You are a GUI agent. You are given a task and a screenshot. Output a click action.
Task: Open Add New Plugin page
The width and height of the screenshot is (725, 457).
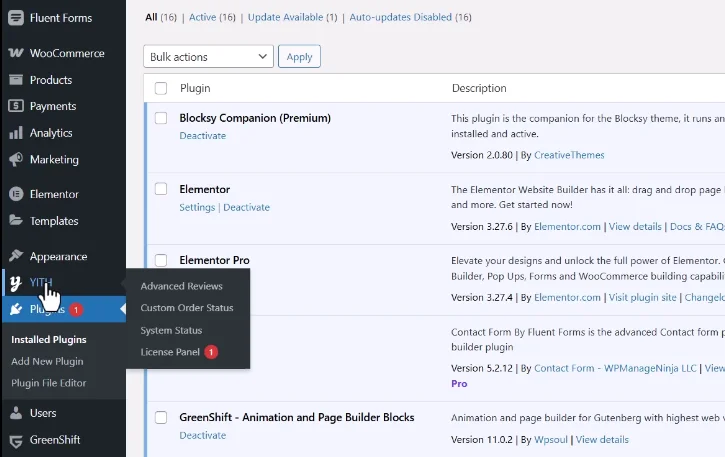[47, 361]
